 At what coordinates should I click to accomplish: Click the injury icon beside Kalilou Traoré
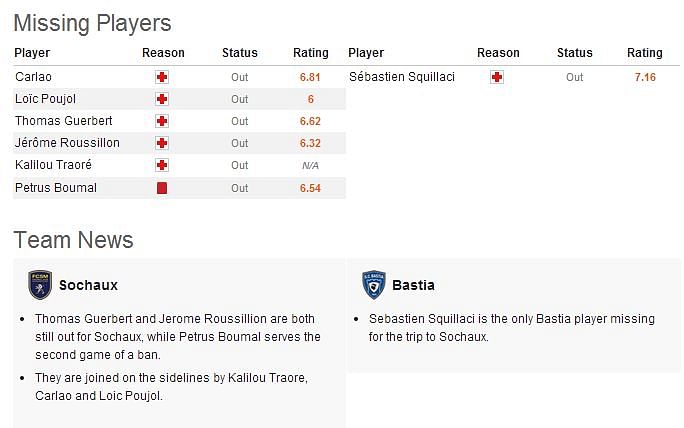pyautogui.click(x=162, y=165)
